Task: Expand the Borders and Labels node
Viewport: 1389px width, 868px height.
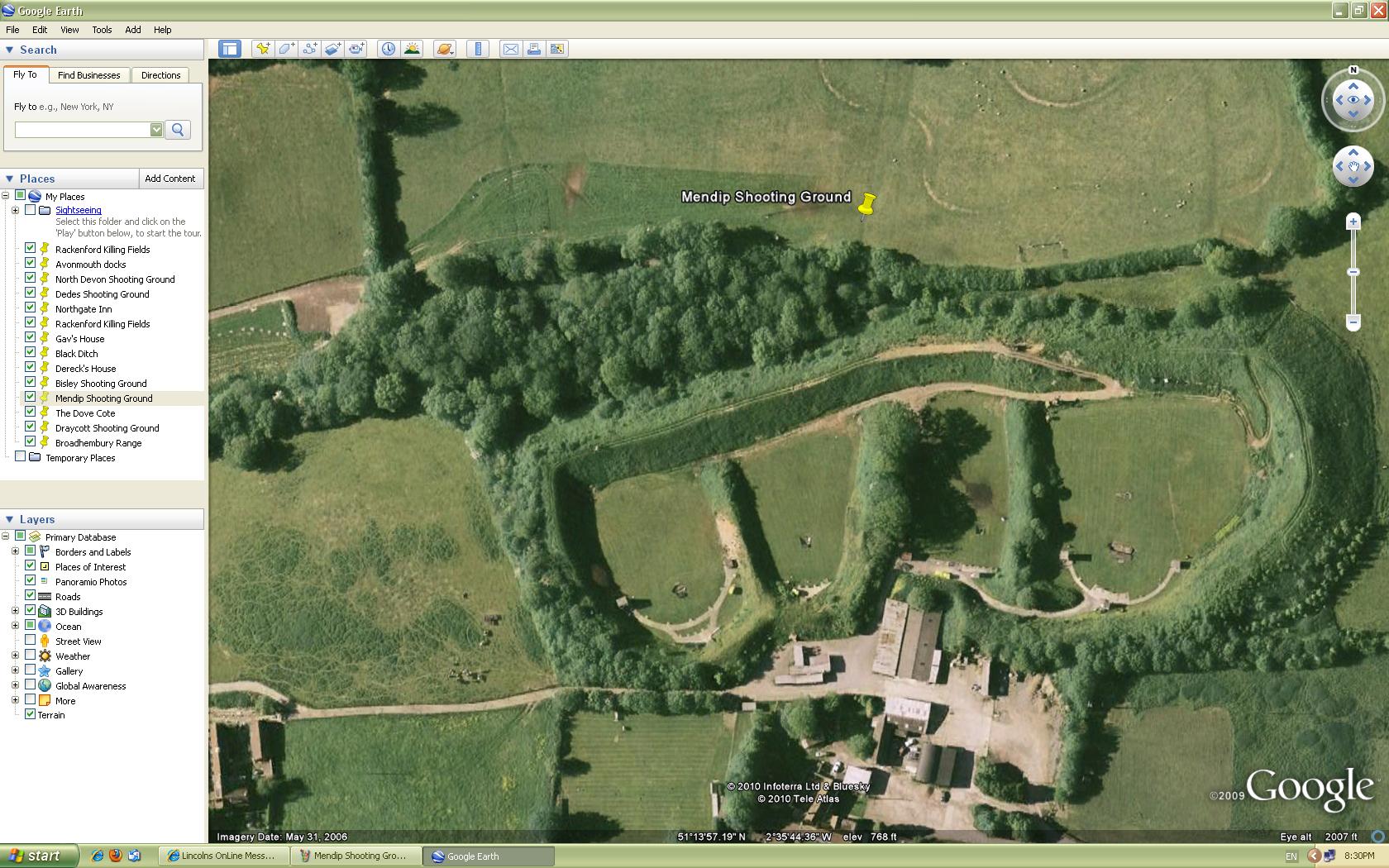Action: 16,551
